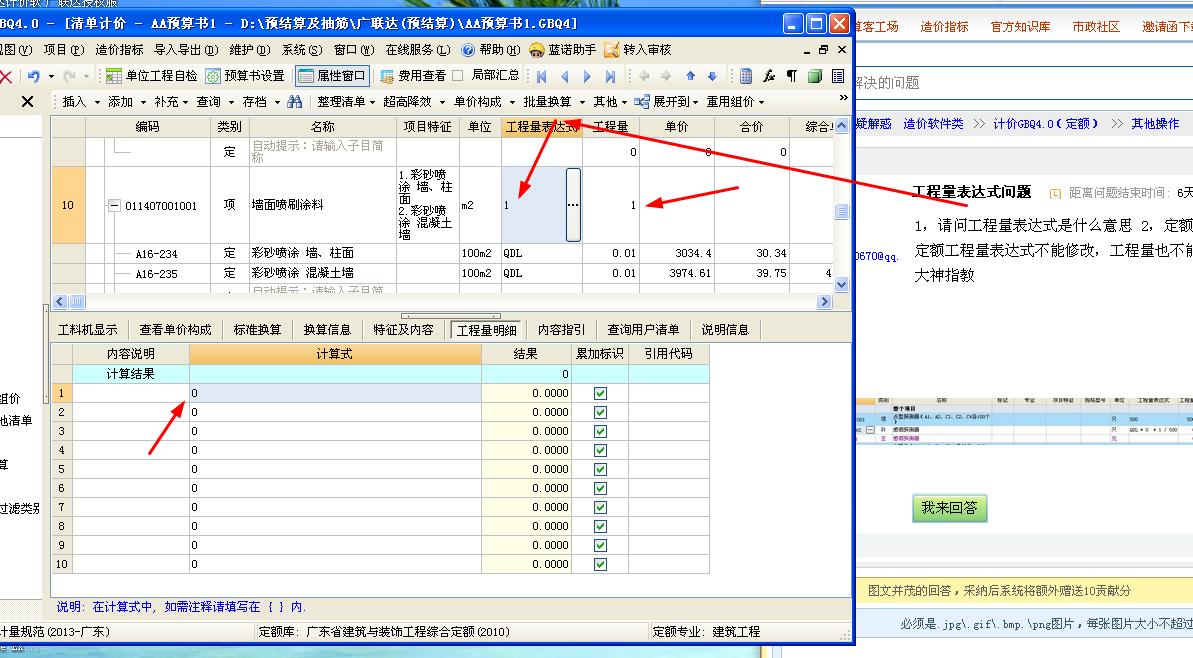Close the left side panel X
Image resolution: width=1193 pixels, height=658 pixels.
(x=27, y=101)
